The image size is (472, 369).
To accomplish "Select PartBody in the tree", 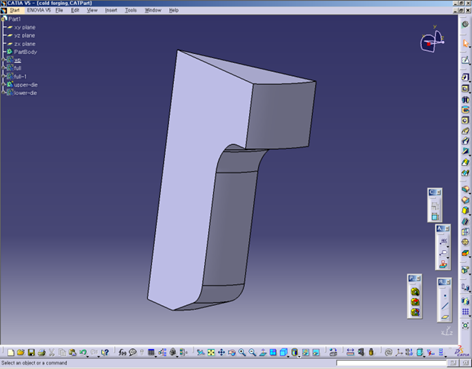I will 25,52.
